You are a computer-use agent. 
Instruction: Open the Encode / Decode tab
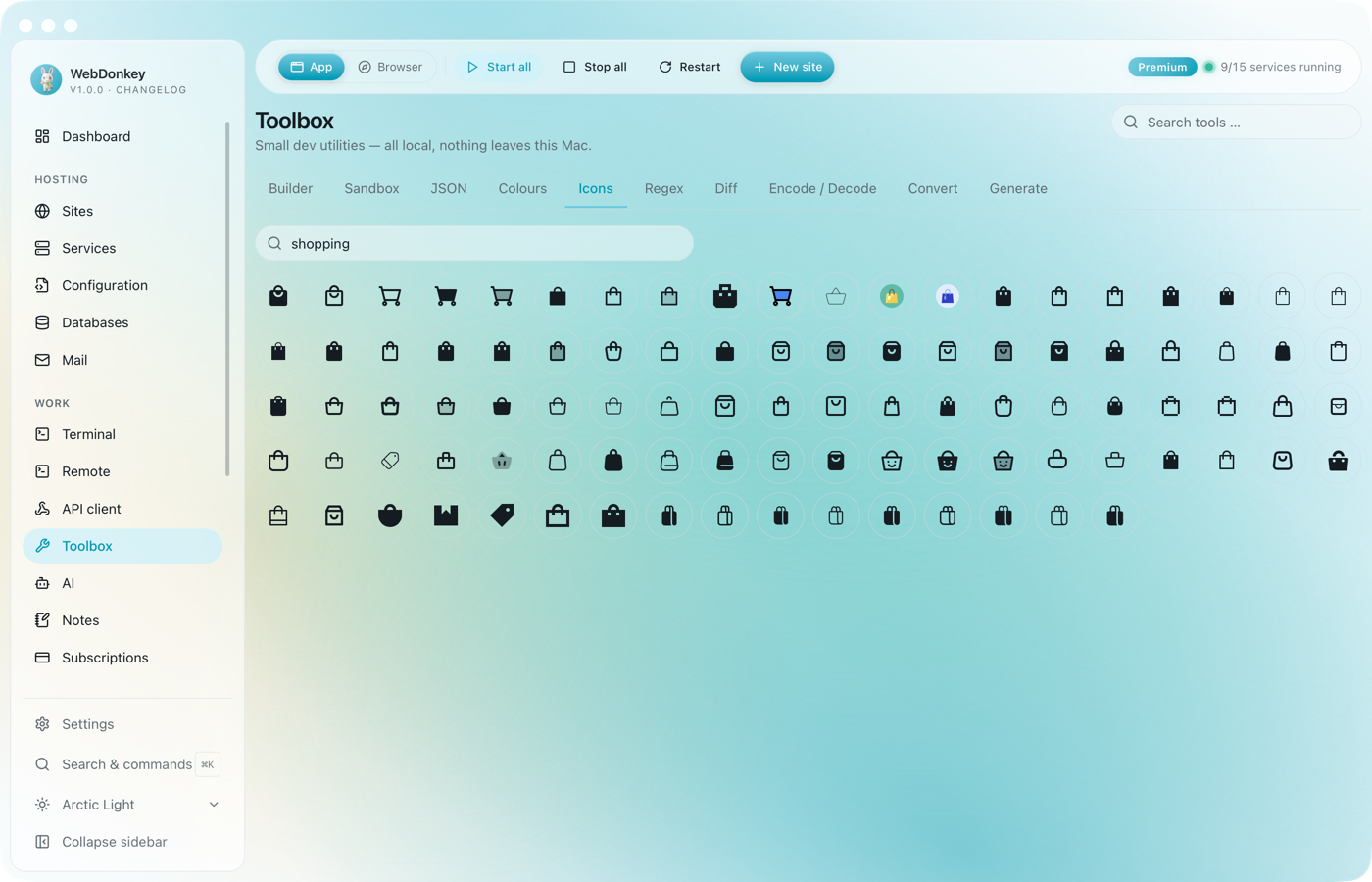pyautogui.click(x=822, y=188)
